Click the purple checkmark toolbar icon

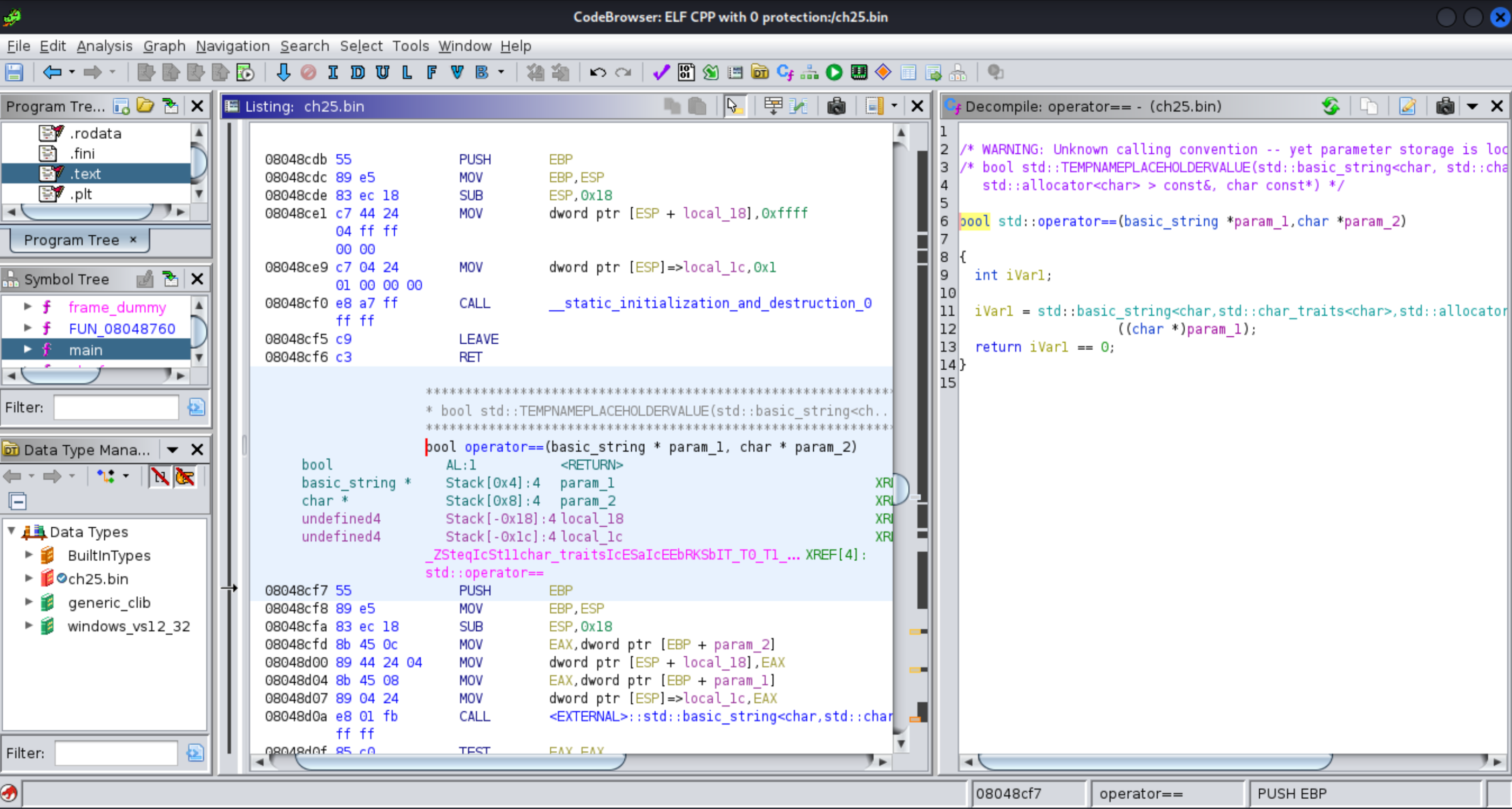(661, 73)
